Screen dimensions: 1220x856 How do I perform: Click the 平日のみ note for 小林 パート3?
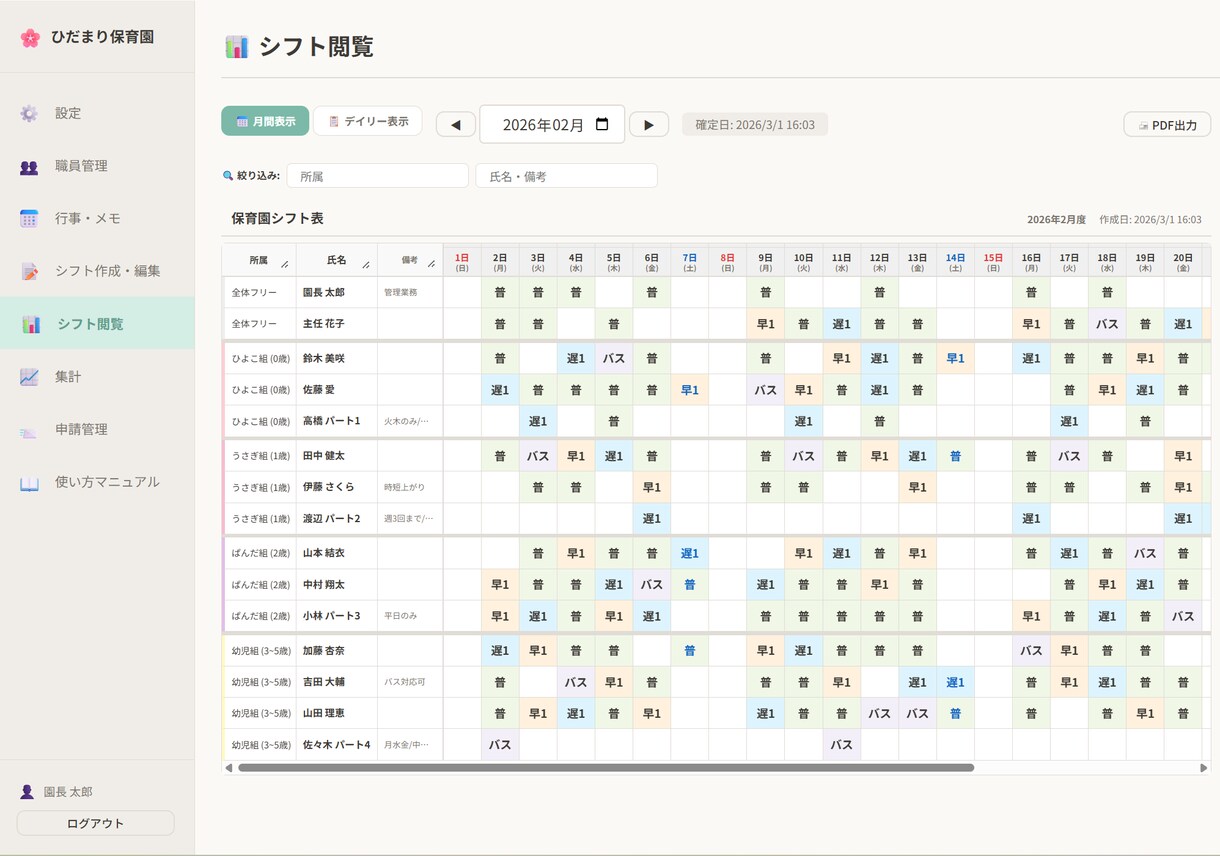(401, 616)
